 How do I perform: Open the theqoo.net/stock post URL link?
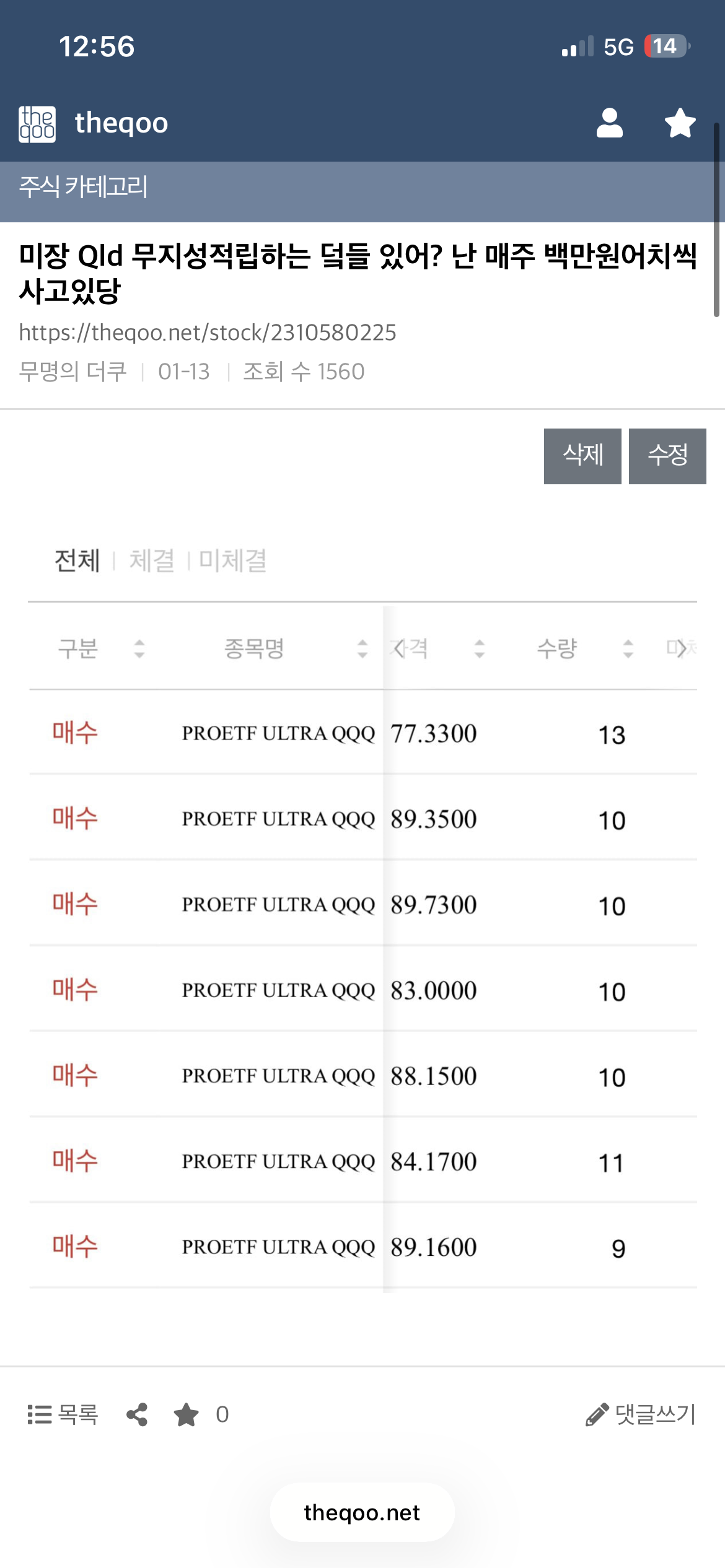click(208, 333)
